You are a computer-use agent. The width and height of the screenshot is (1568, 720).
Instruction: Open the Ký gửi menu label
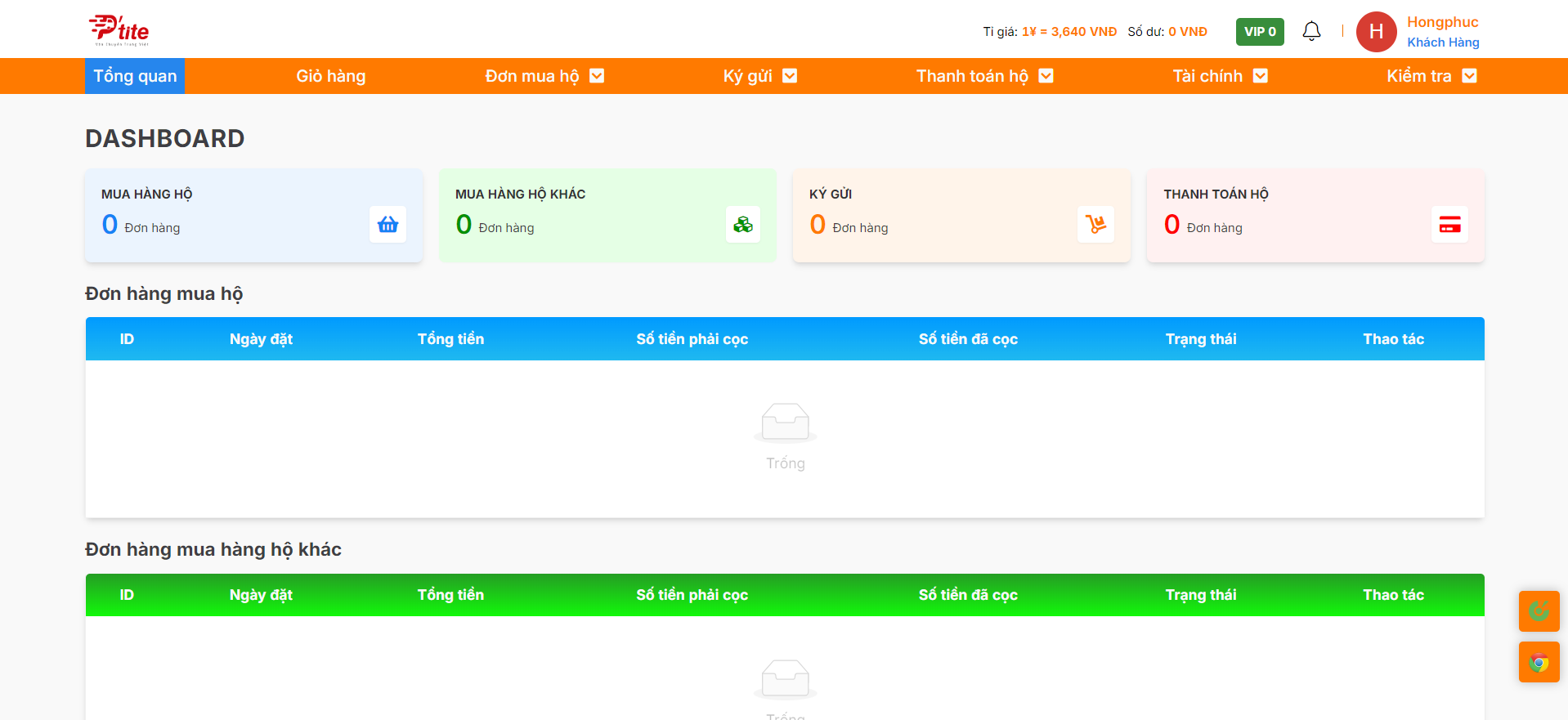coord(747,76)
